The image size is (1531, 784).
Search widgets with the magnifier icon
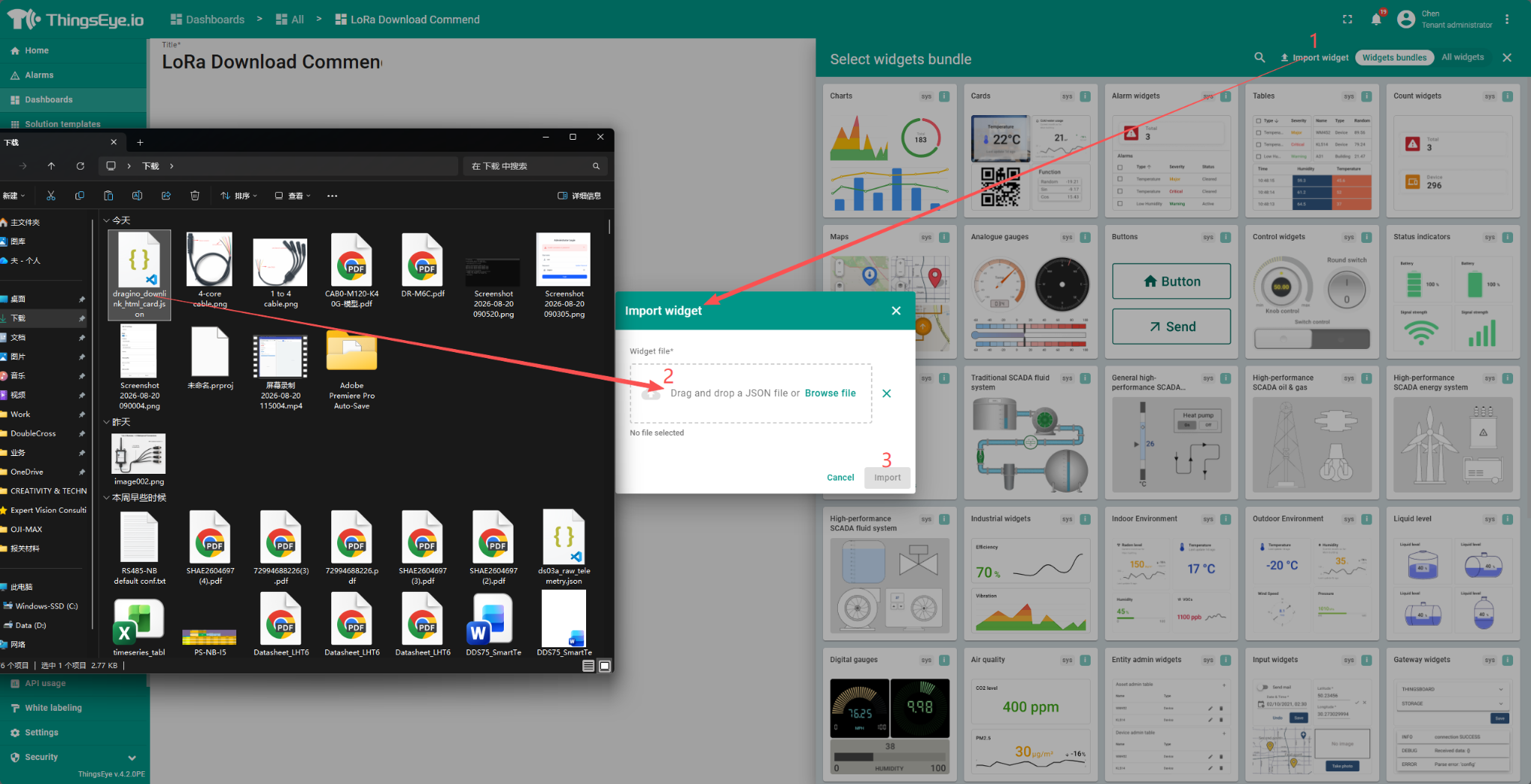[x=1260, y=58]
